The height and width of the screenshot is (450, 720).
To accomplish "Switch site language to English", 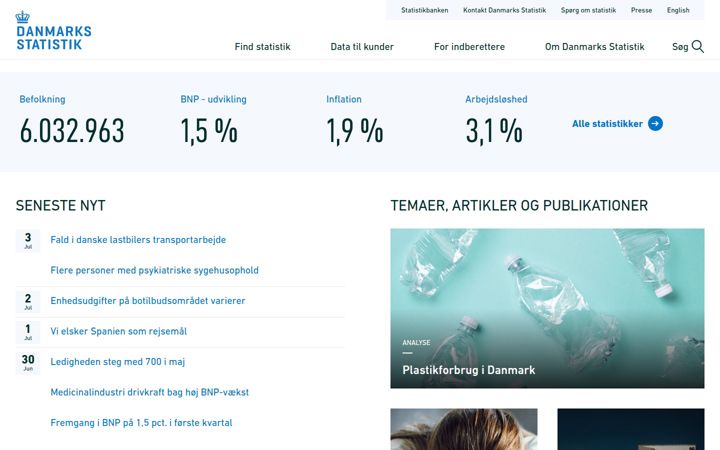I will (x=678, y=10).
